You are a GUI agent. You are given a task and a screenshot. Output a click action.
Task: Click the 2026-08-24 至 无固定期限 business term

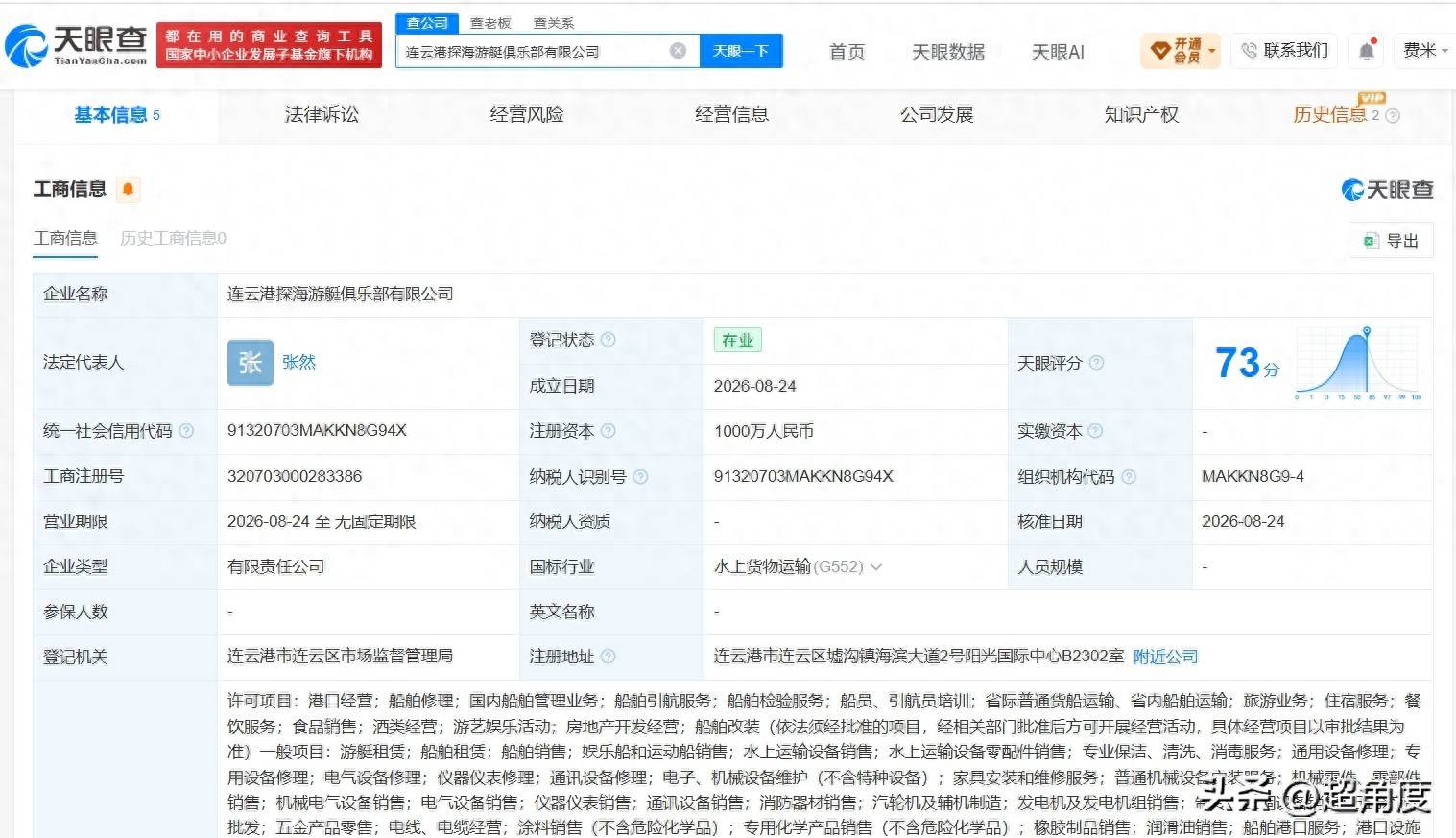click(x=322, y=521)
